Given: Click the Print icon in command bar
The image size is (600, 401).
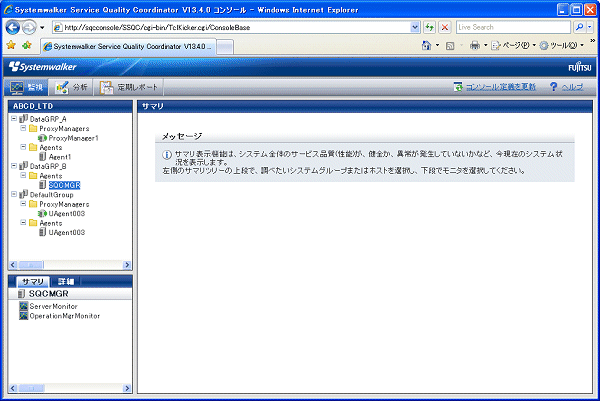Looking at the screenshot, I should point(474,46).
